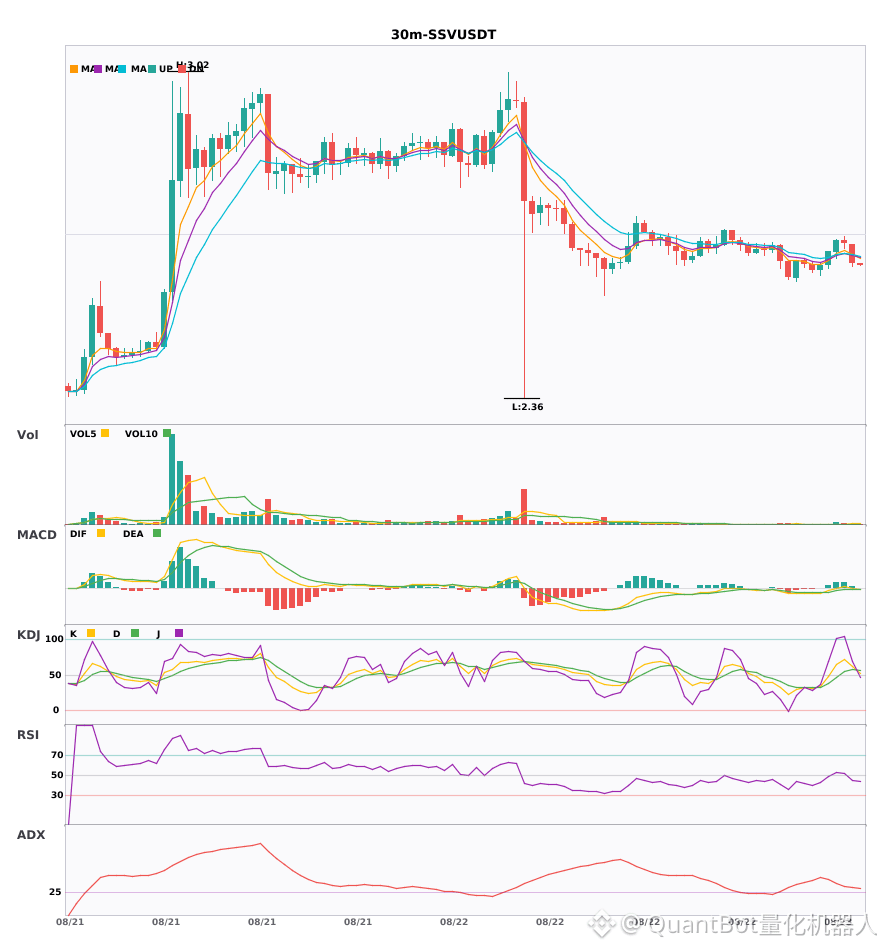
Task: Click the DIF legend text
Action: (78, 534)
